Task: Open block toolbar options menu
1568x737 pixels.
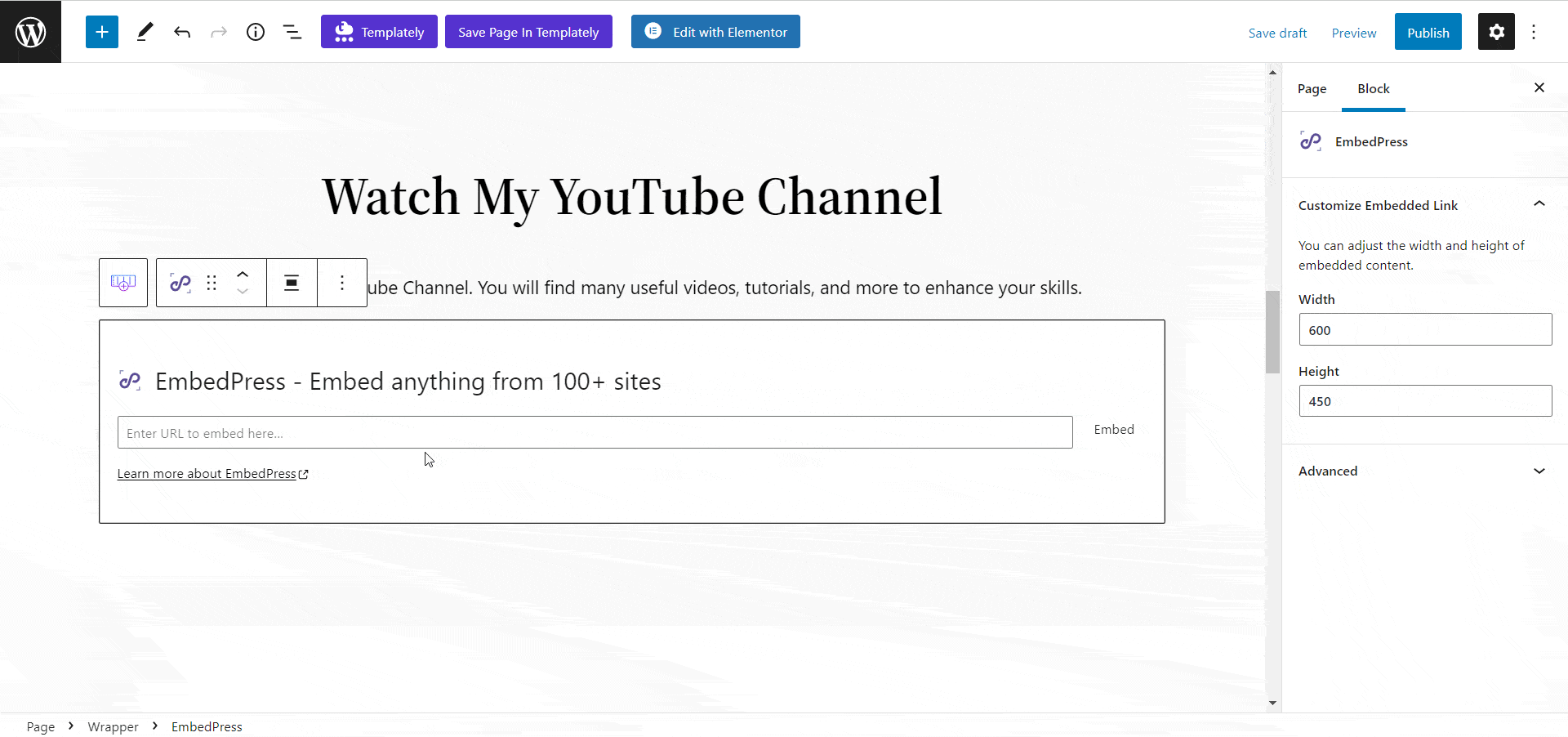Action: point(342,283)
